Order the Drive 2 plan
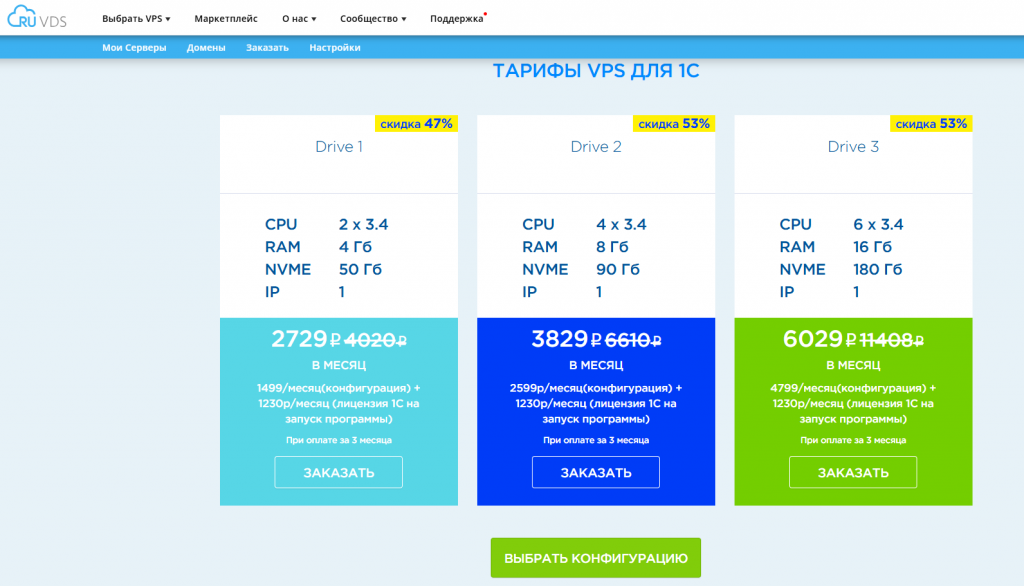 pyautogui.click(x=596, y=472)
